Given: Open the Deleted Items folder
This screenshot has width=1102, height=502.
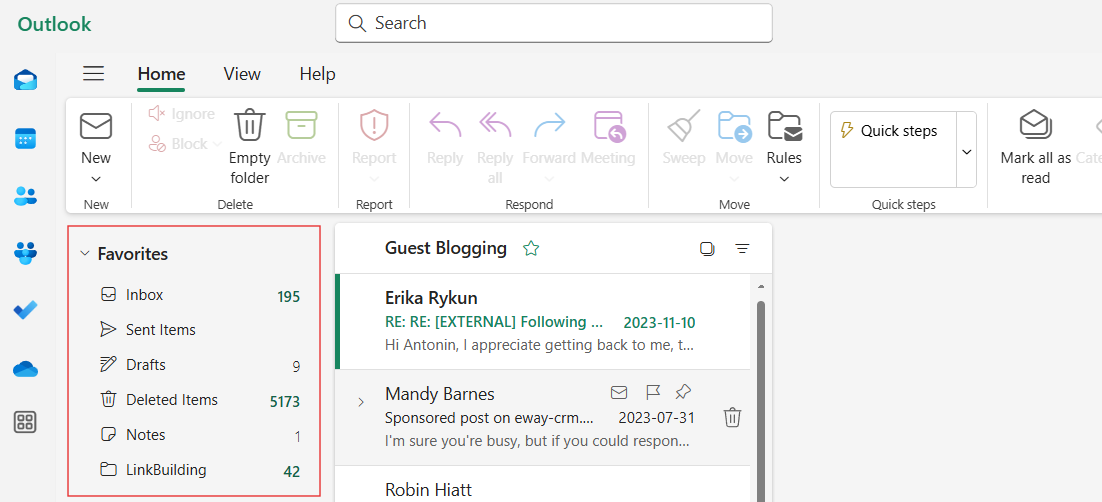Looking at the screenshot, I should (194, 400).
